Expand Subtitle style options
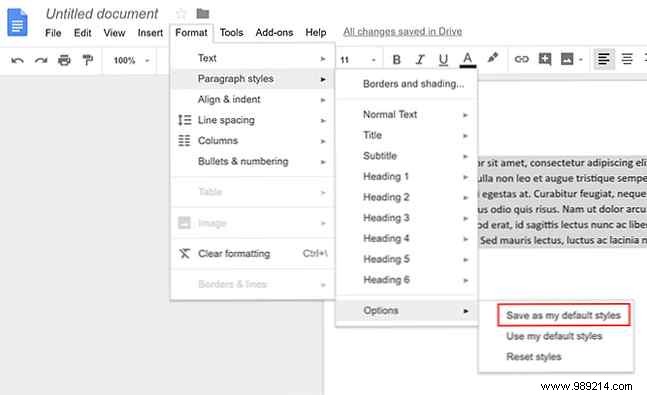This screenshot has height=395, width=647. tap(407, 156)
